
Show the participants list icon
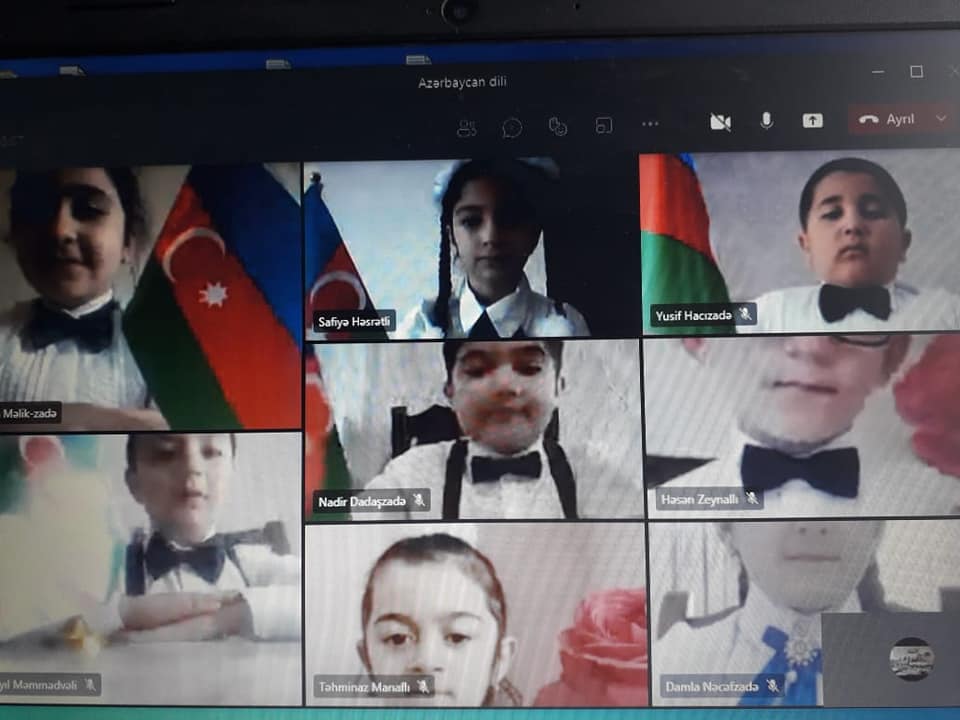click(467, 128)
